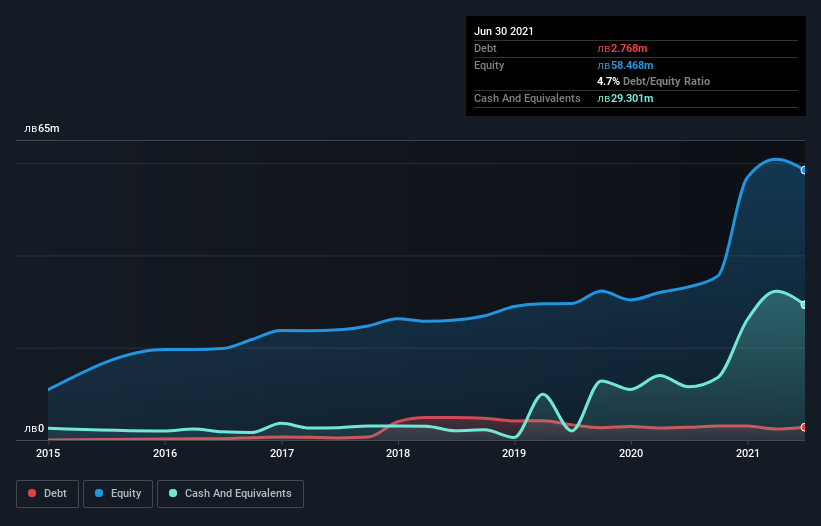Click the Equity data point marker at chart end
Viewport: 821px width, 526px height.
click(804, 170)
